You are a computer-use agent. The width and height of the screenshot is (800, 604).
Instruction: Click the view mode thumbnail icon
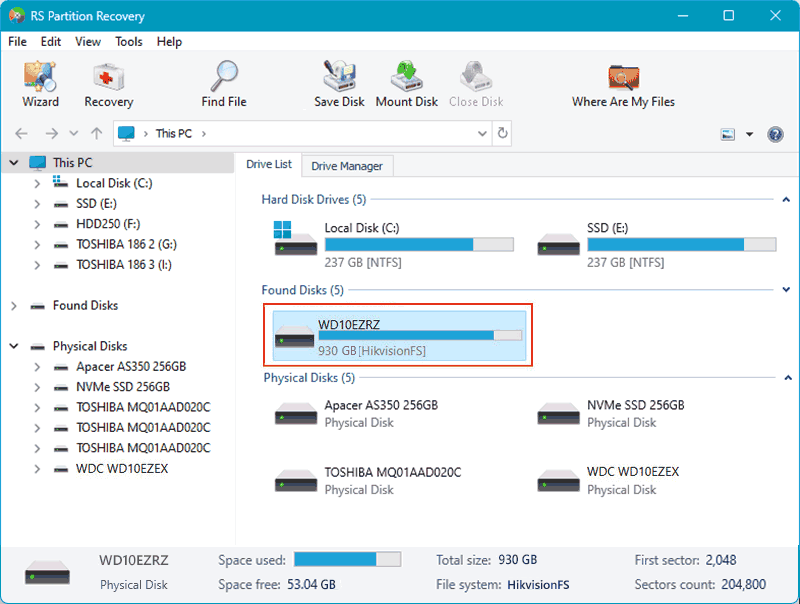tap(729, 132)
